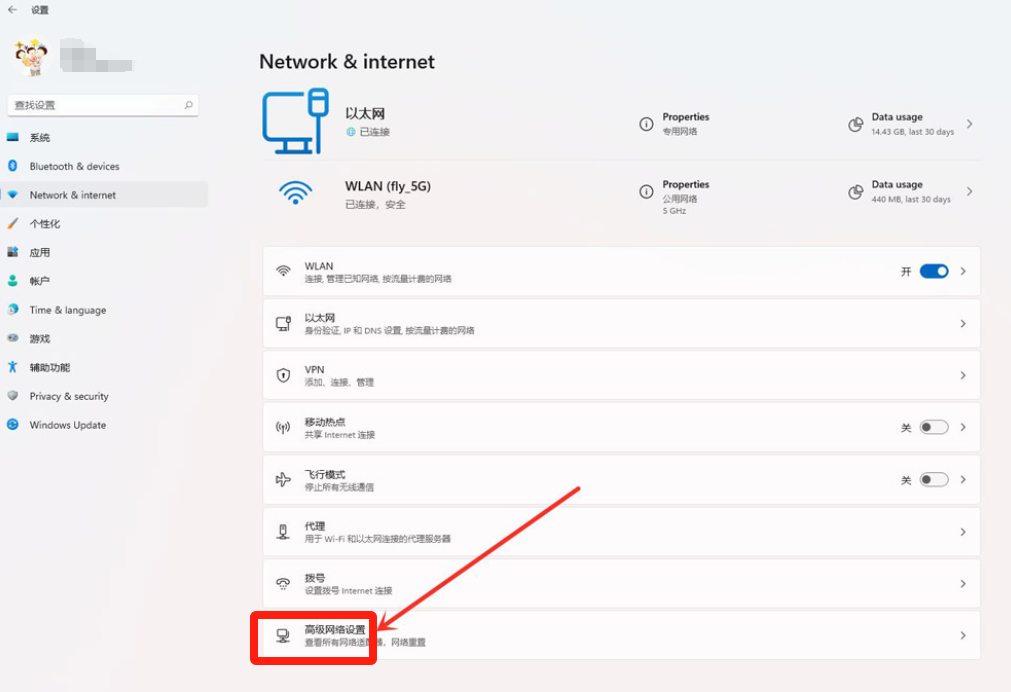The height and width of the screenshot is (692, 1011).
Task: Open Bluetooth & devices settings
Action: [x=104, y=166]
